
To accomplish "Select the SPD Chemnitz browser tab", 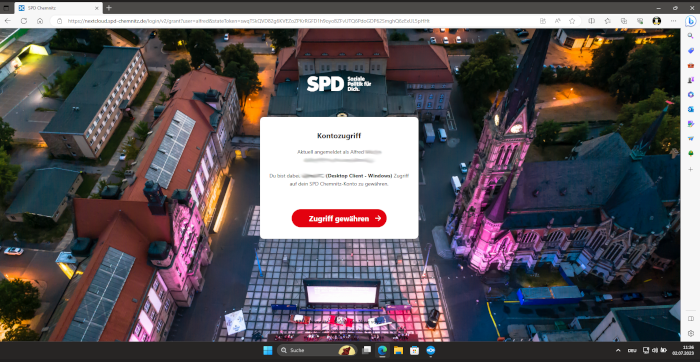I will click(x=58, y=8).
